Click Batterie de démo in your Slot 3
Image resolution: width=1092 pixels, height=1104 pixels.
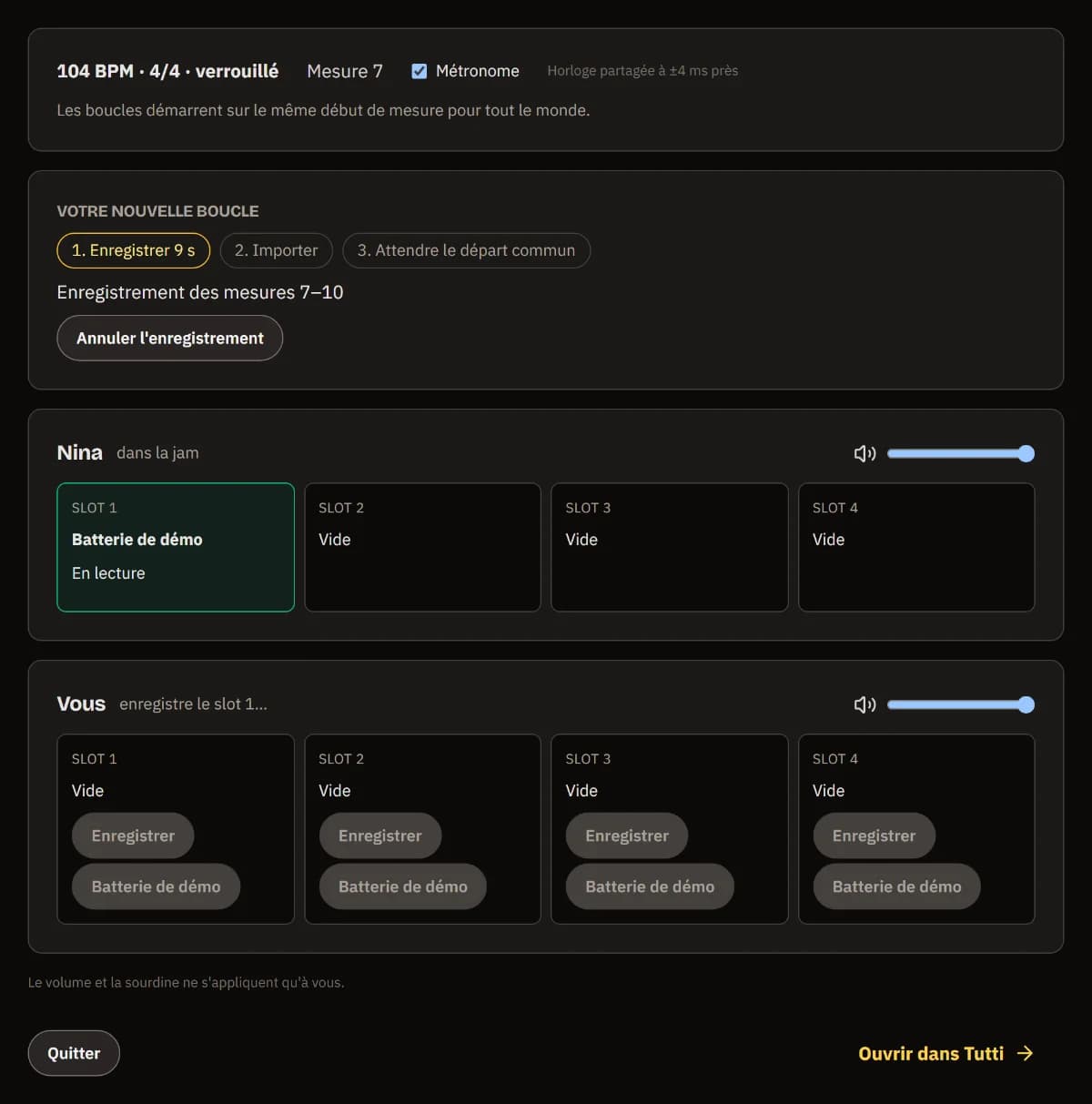[650, 886]
